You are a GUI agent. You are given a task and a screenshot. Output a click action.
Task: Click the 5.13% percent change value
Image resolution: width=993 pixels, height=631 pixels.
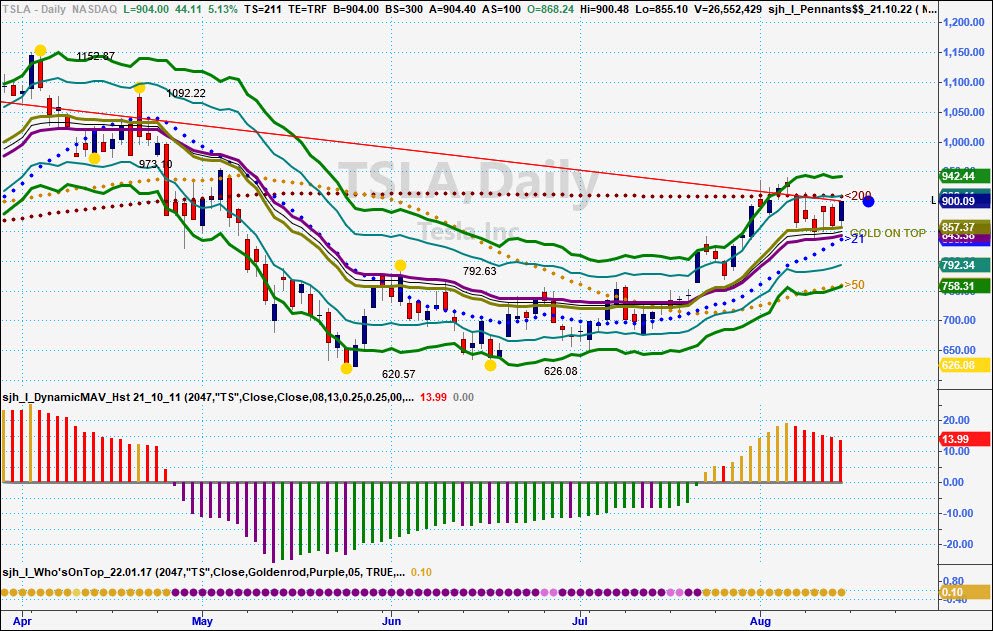(222, 10)
